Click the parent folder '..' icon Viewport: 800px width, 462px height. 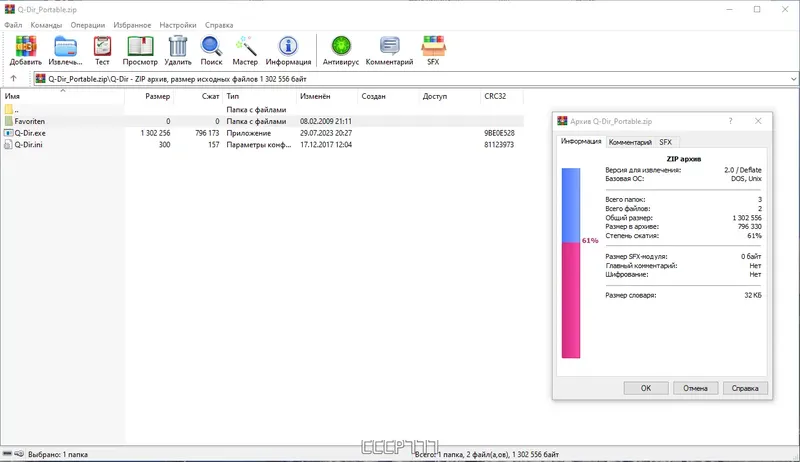(x=9, y=110)
